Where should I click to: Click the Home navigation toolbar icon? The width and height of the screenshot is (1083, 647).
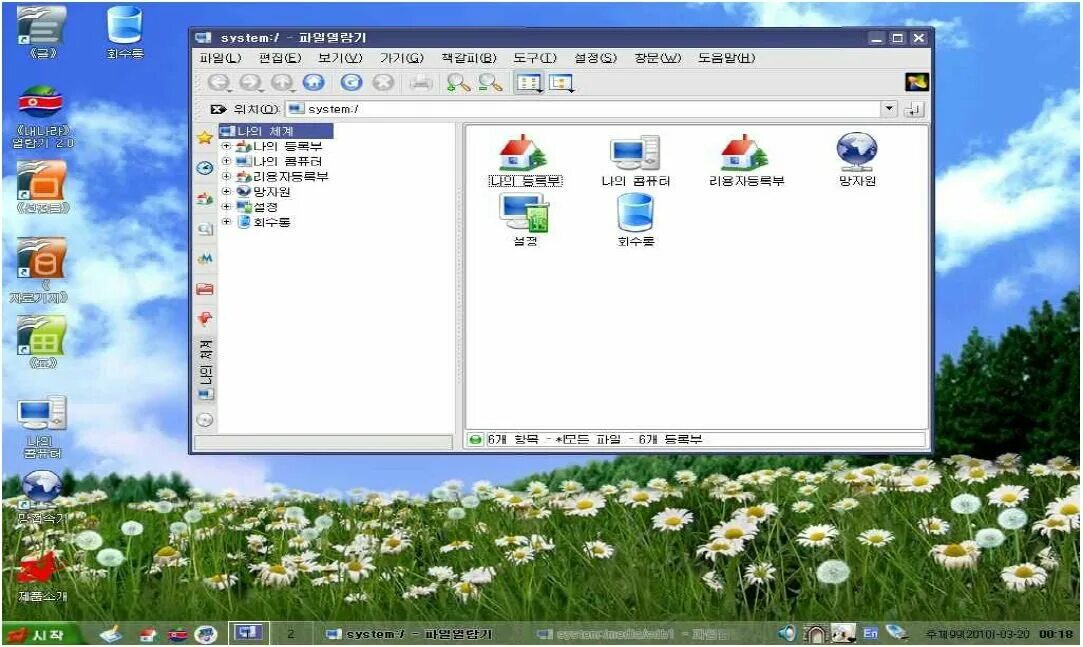313,83
